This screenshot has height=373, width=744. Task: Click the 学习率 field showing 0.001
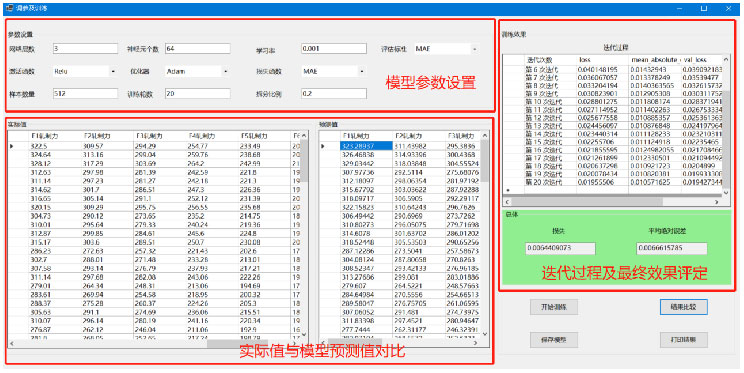pos(334,48)
